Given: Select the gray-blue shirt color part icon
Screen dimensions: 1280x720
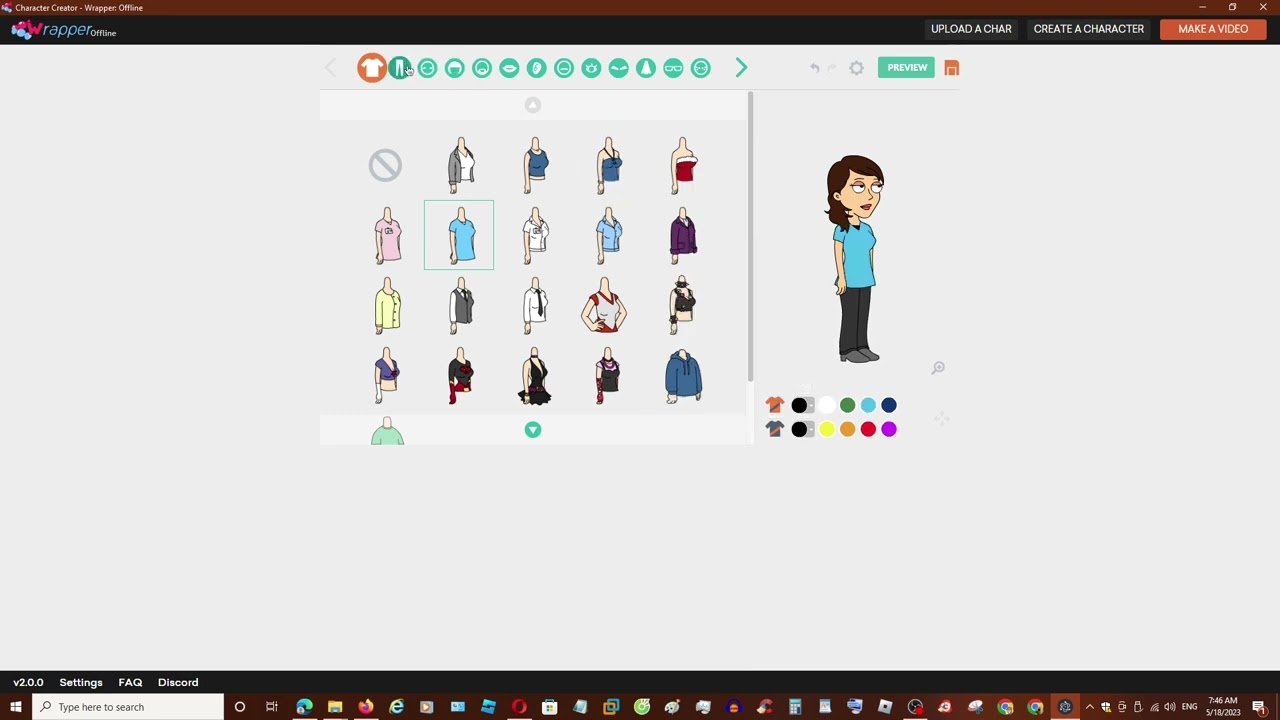Looking at the screenshot, I should 775,429.
